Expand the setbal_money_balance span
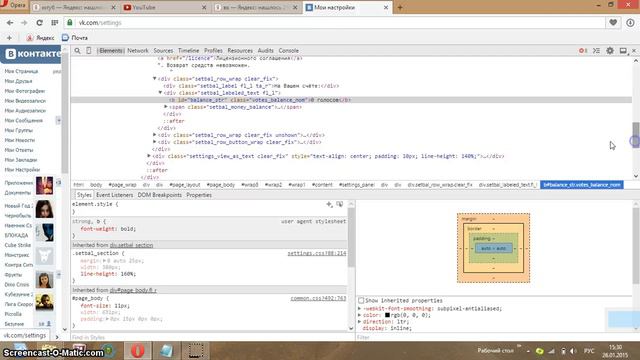This screenshot has height=360, width=640. 166,107
